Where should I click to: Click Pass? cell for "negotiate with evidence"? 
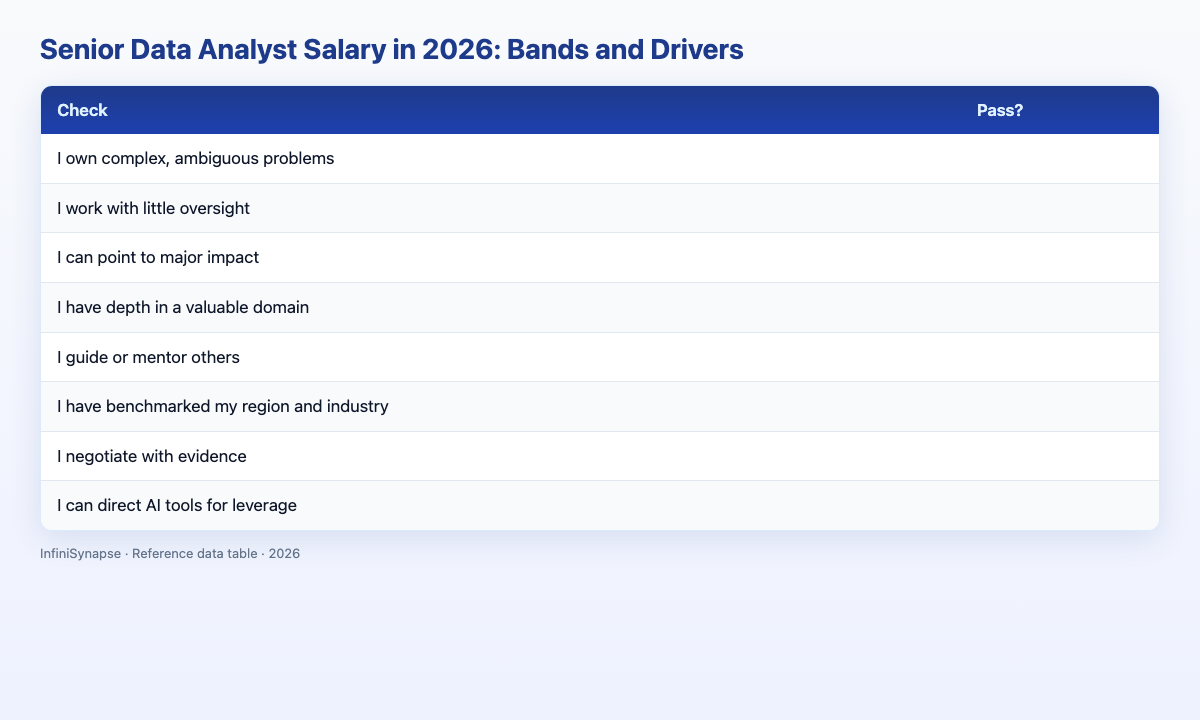pyautogui.click(x=1059, y=456)
